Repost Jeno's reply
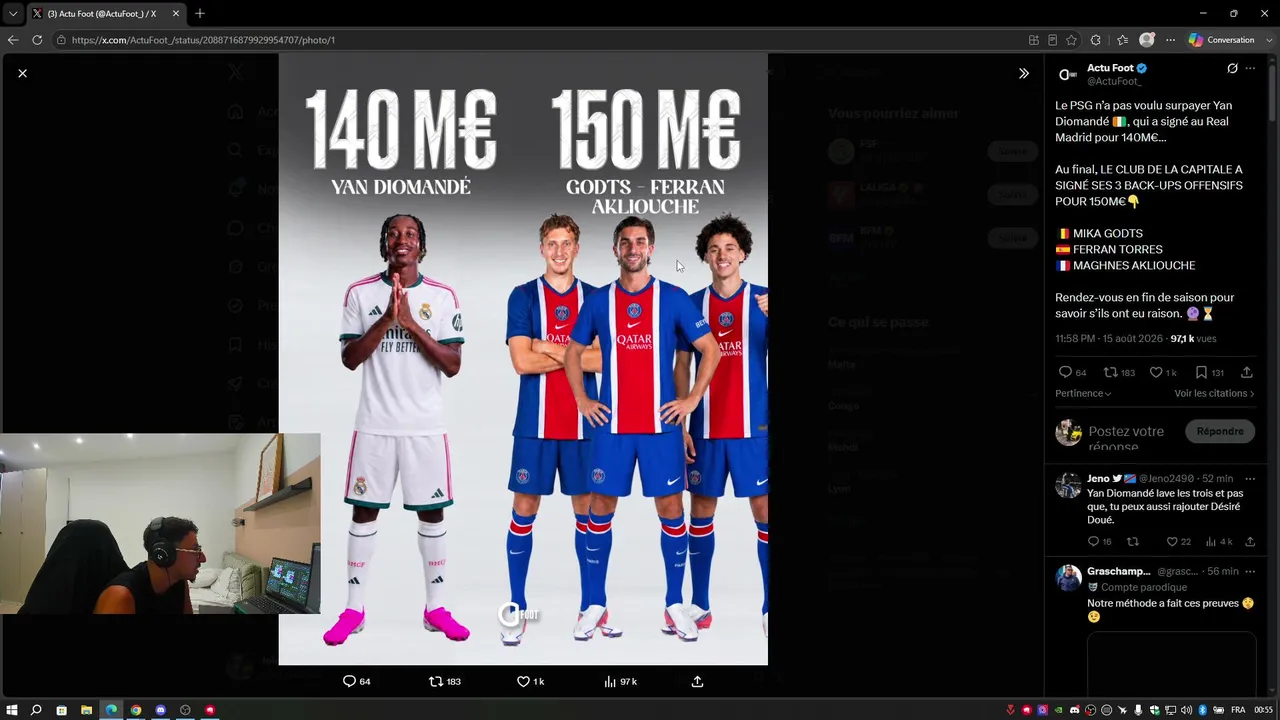Viewport: 1280px width, 720px height. 1133,542
